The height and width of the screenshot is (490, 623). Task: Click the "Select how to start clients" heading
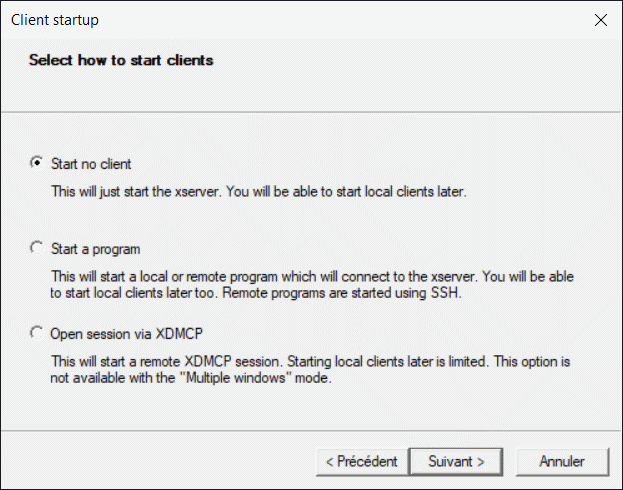121,60
